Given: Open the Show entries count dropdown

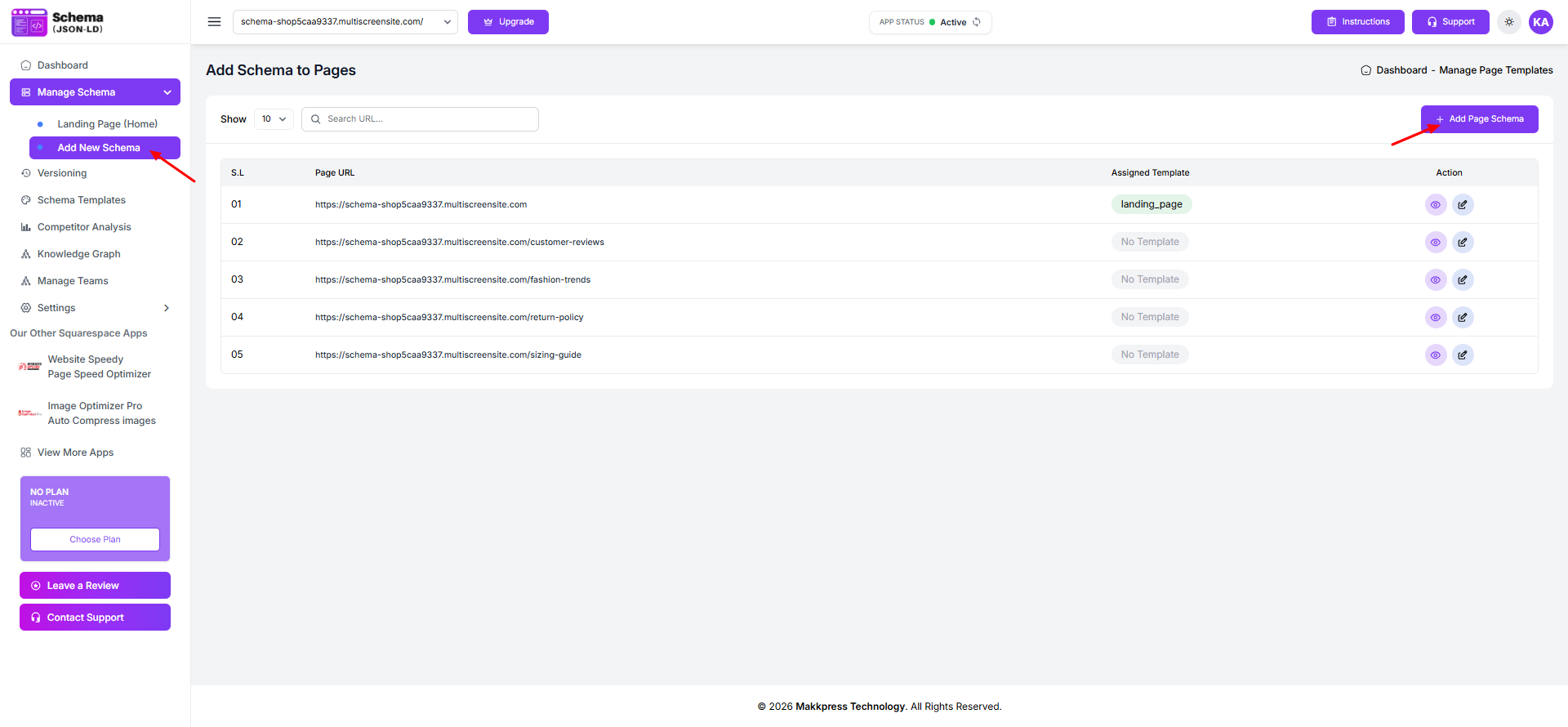Looking at the screenshot, I should click(x=274, y=119).
